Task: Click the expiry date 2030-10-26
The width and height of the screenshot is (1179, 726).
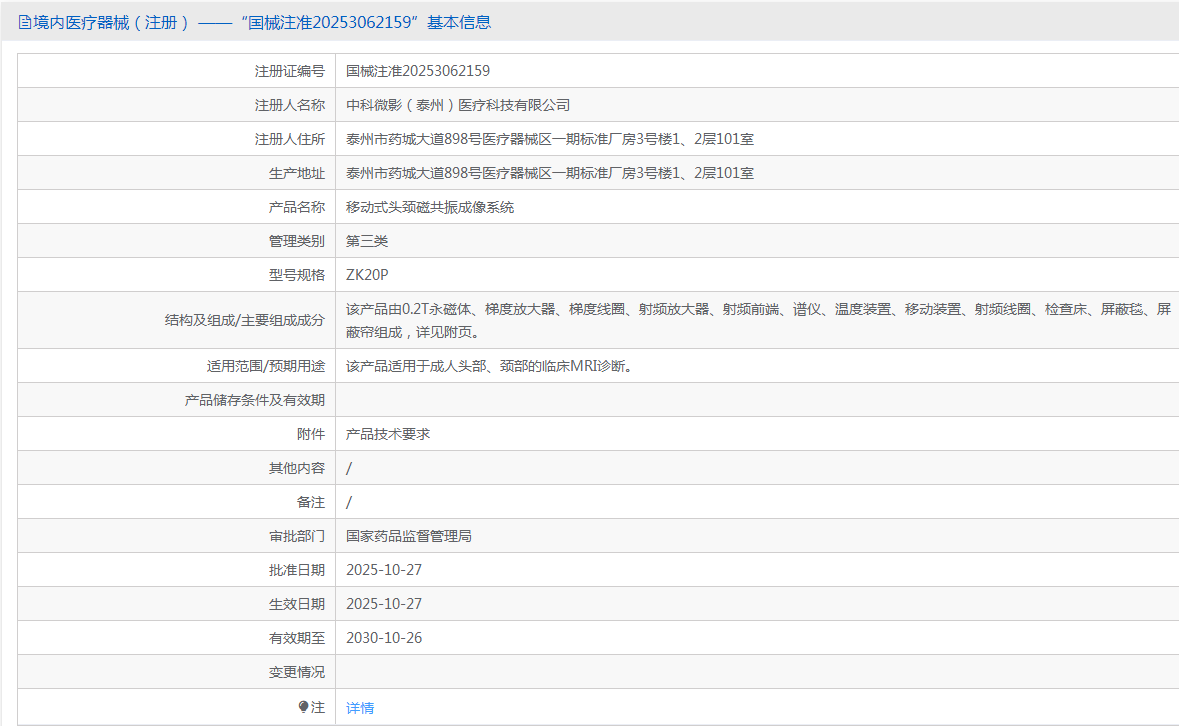Action: coord(384,638)
